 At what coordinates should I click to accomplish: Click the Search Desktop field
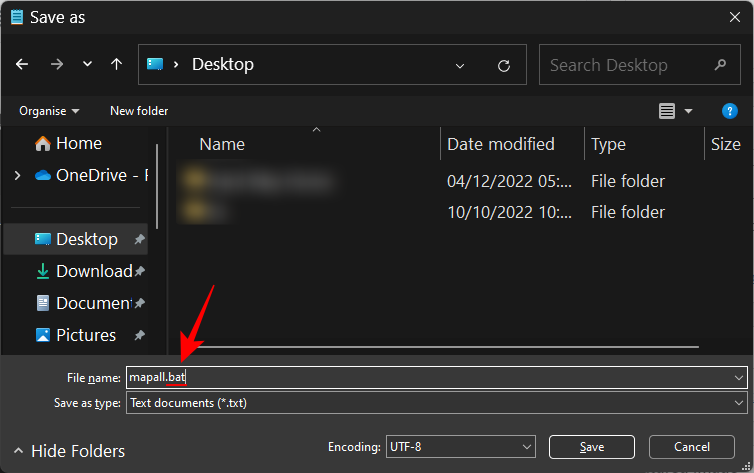(x=640, y=64)
